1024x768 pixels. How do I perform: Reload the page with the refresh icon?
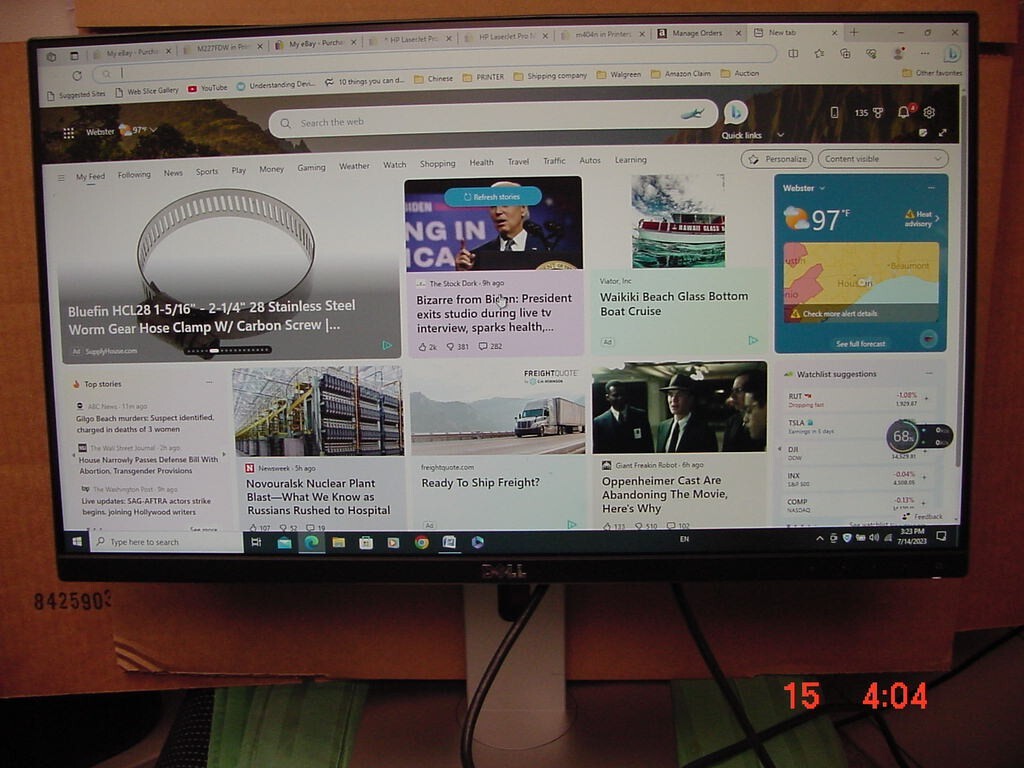[77, 75]
